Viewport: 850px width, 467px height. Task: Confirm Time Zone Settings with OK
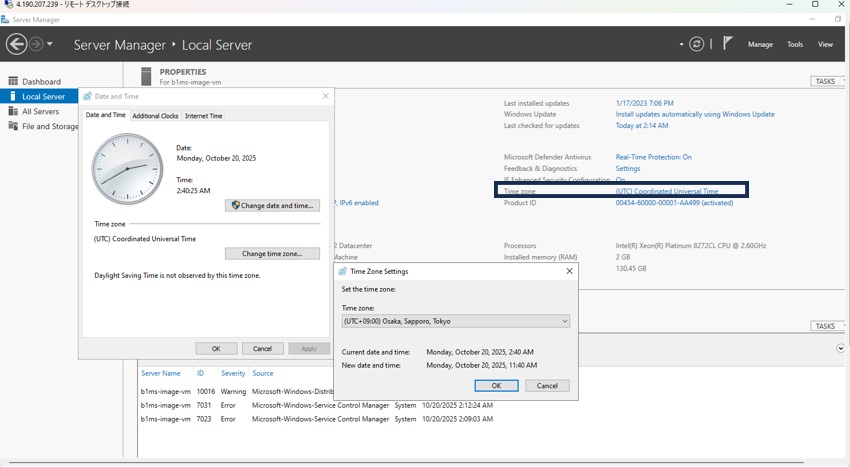[x=496, y=385]
